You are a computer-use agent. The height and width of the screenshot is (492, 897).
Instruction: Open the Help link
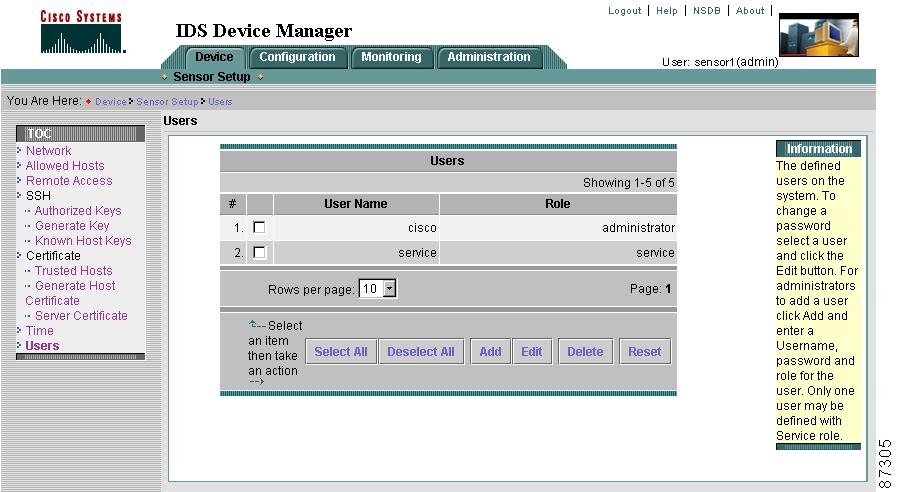[x=666, y=11]
